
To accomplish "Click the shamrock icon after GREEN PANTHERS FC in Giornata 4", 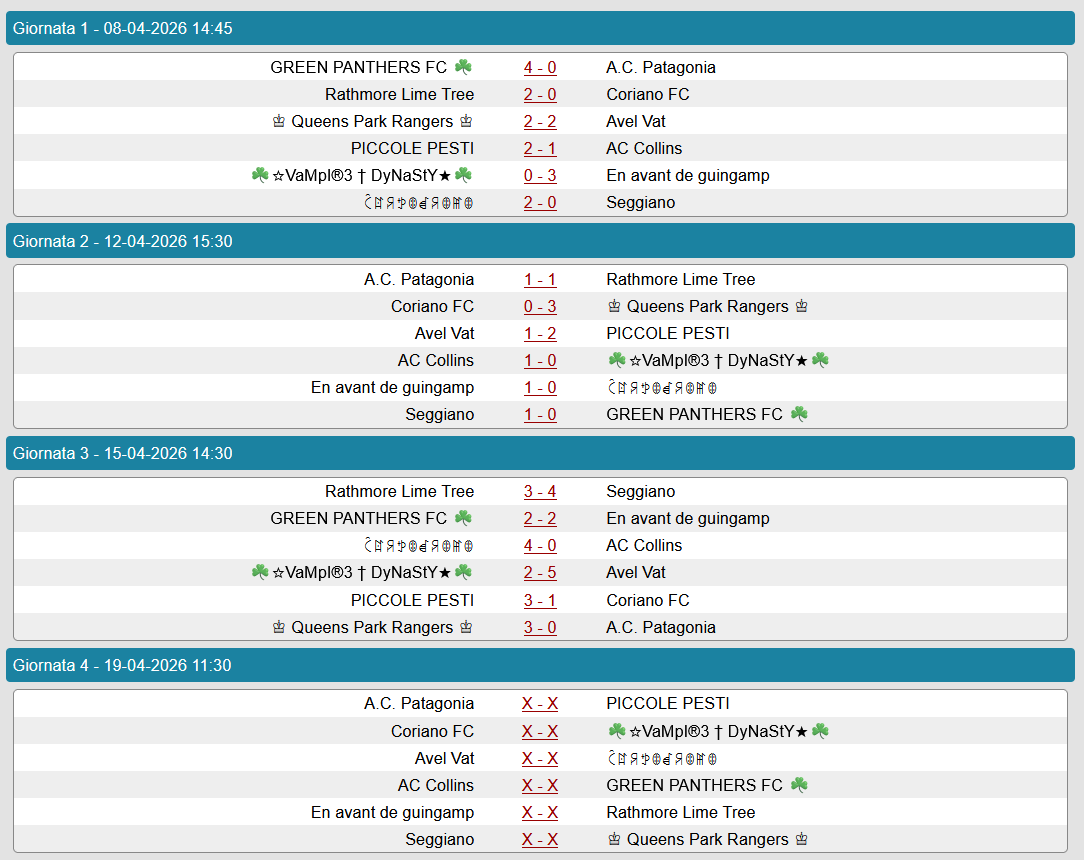I will pyautogui.click(x=799, y=785).
